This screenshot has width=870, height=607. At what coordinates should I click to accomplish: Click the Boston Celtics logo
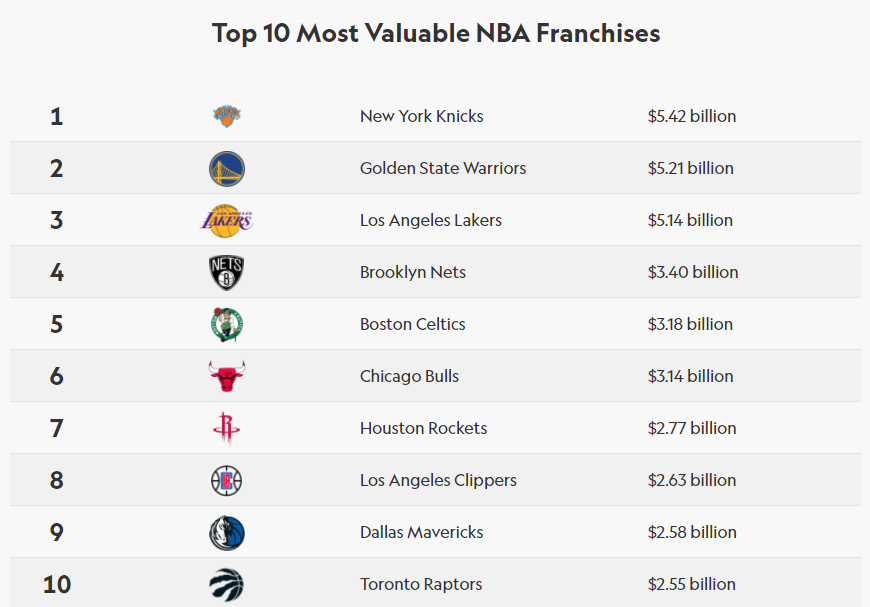click(x=227, y=324)
